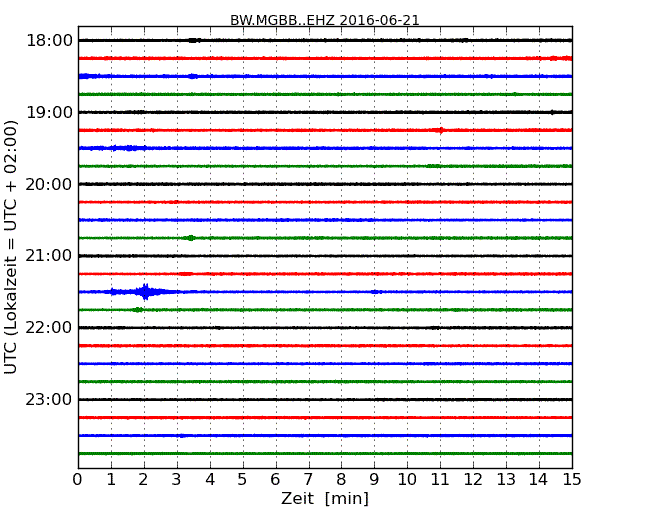
Task: Click x-axis tick label 3
Action: click(x=177, y=480)
